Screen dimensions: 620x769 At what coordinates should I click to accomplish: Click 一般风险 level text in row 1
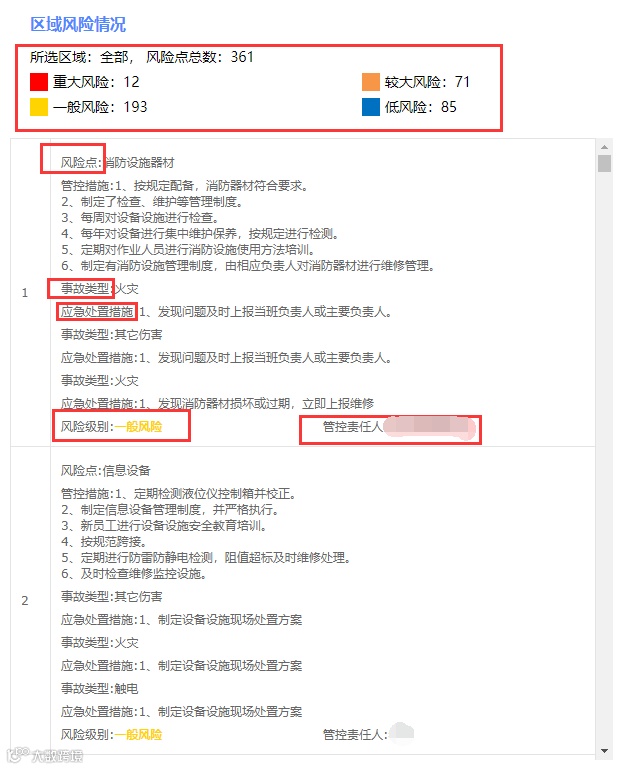click(x=138, y=427)
